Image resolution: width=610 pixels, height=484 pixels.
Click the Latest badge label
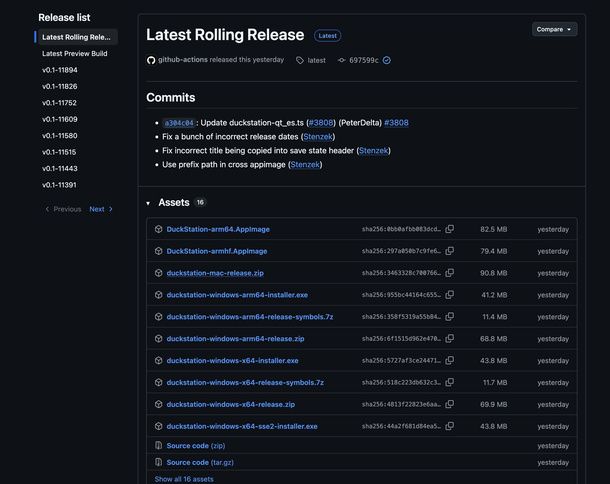(x=328, y=35)
